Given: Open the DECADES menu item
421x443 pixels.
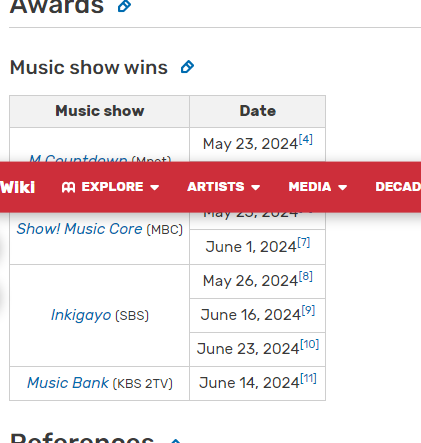Looking at the screenshot, I should (x=398, y=187).
